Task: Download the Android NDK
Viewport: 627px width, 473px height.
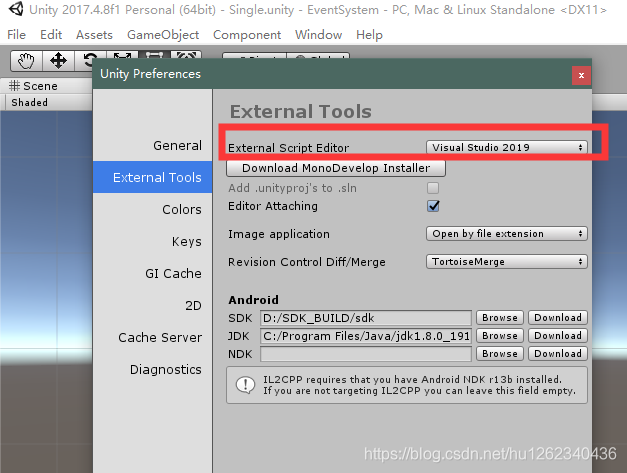Action: pyautogui.click(x=558, y=353)
